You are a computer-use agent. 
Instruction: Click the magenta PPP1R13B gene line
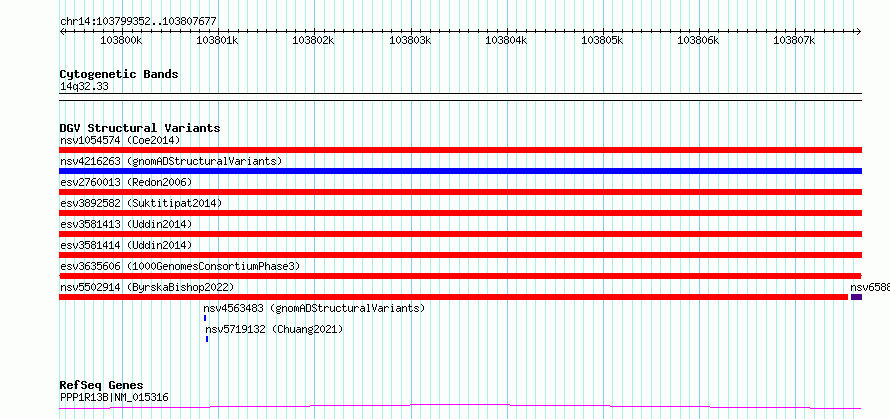460,406
